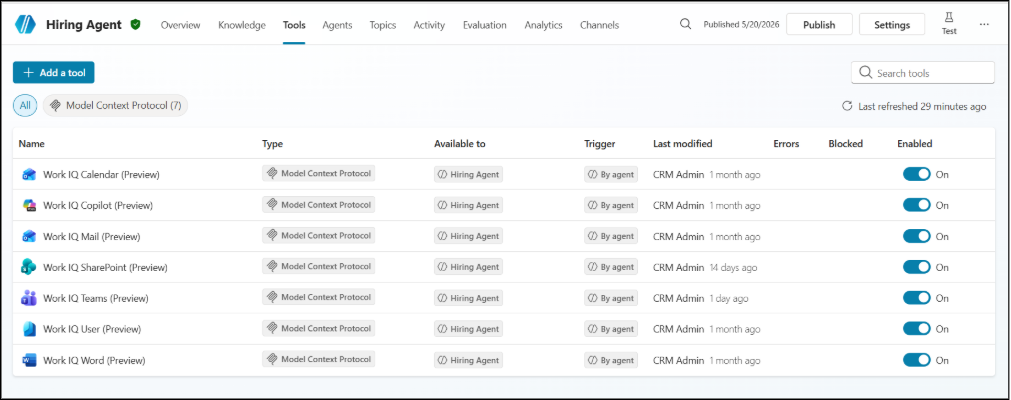
Task: Switch to the Activity tab
Action: [x=429, y=25]
